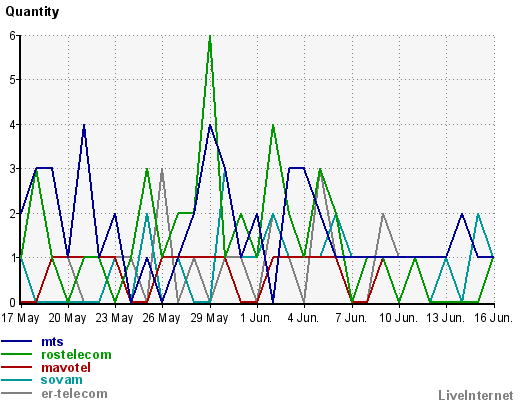
Task: Click the 17 May axis label
Action: (20, 318)
